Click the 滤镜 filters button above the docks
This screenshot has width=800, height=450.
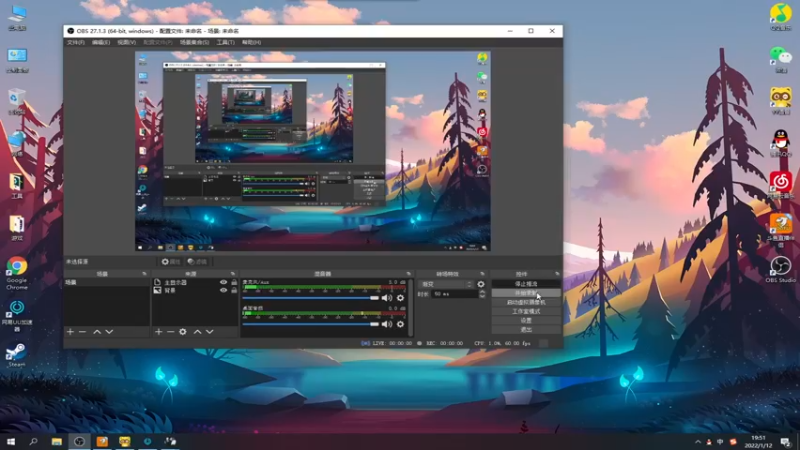(x=197, y=262)
